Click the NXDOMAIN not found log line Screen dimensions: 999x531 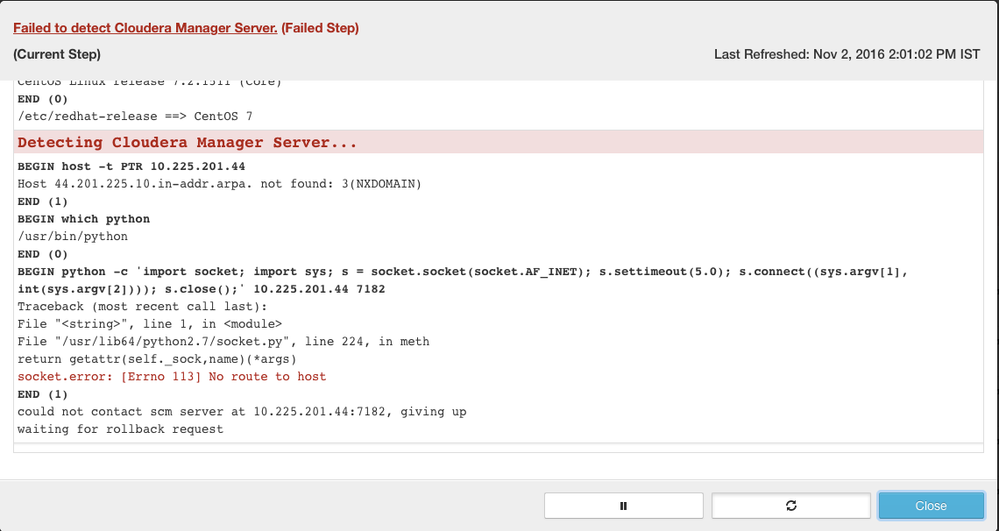219,184
